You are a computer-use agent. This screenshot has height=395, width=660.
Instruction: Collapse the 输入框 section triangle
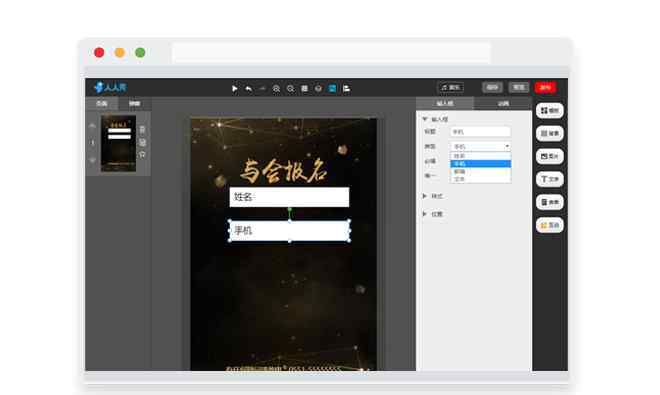(x=425, y=119)
